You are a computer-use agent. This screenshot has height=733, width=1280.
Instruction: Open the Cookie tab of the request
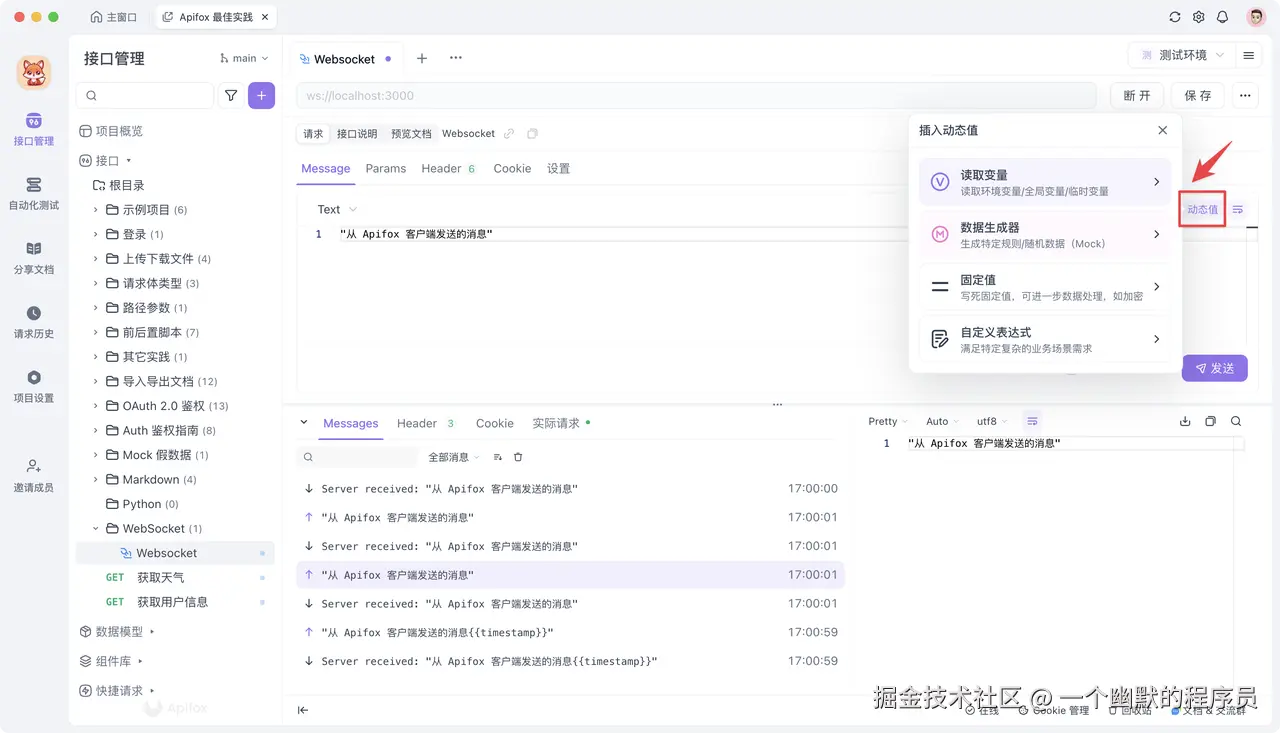point(512,168)
